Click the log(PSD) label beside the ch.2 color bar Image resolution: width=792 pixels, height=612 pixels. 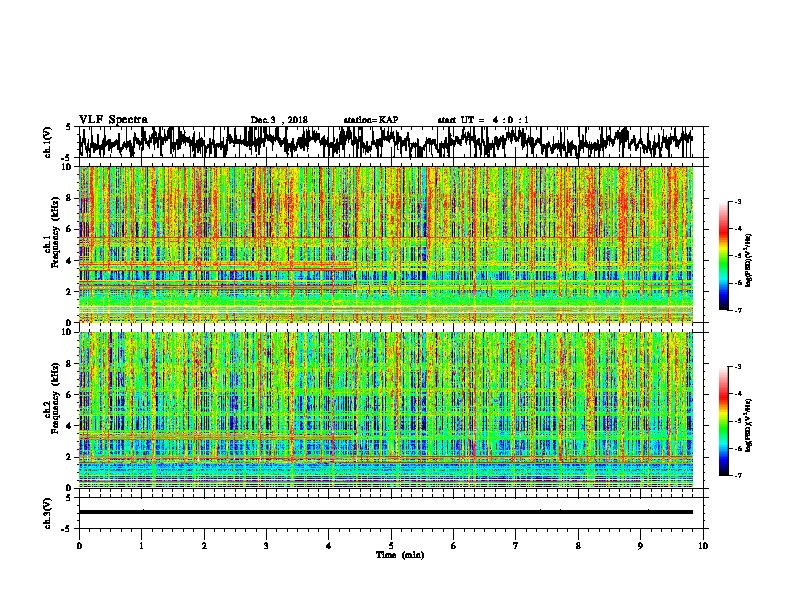(749, 425)
